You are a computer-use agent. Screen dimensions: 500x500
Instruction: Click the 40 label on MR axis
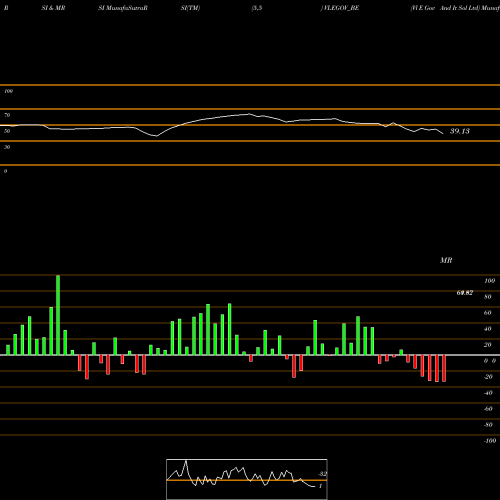pos(488,329)
